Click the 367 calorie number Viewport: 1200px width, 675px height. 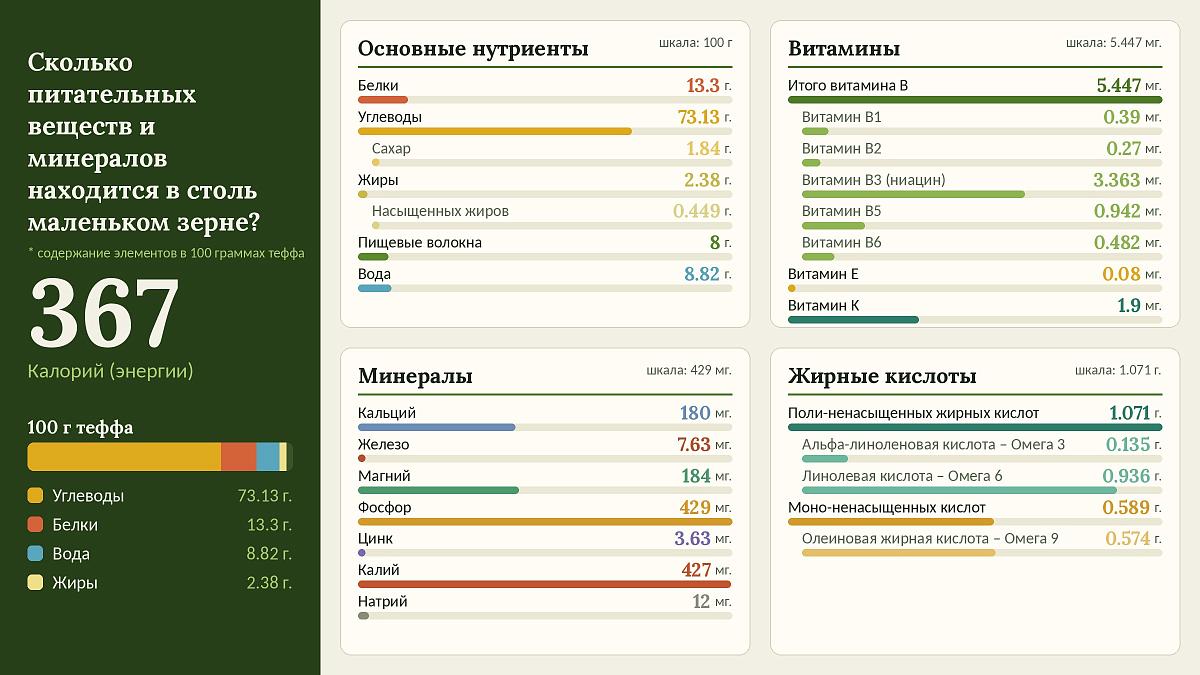click(105, 312)
